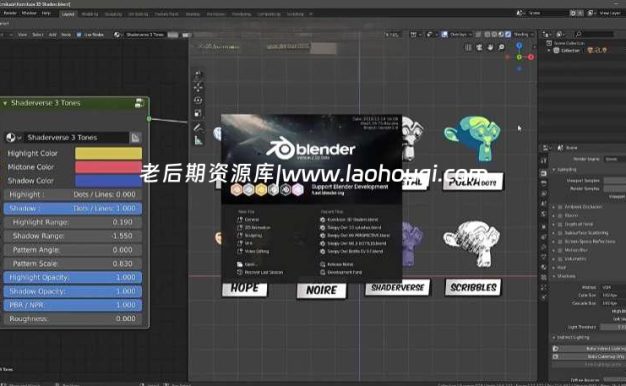Enable the Screen Space Reflections checkbox
Image resolution: width=626 pixels, height=386 pixels.
[560, 241]
